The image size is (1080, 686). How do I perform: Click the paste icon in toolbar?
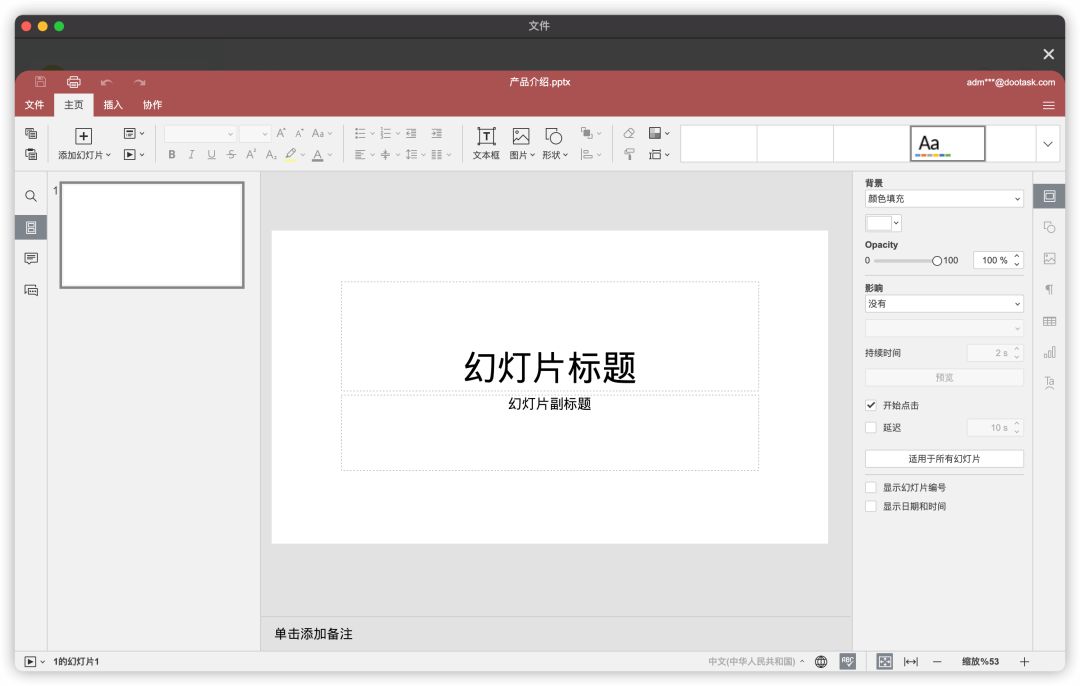coord(31,154)
